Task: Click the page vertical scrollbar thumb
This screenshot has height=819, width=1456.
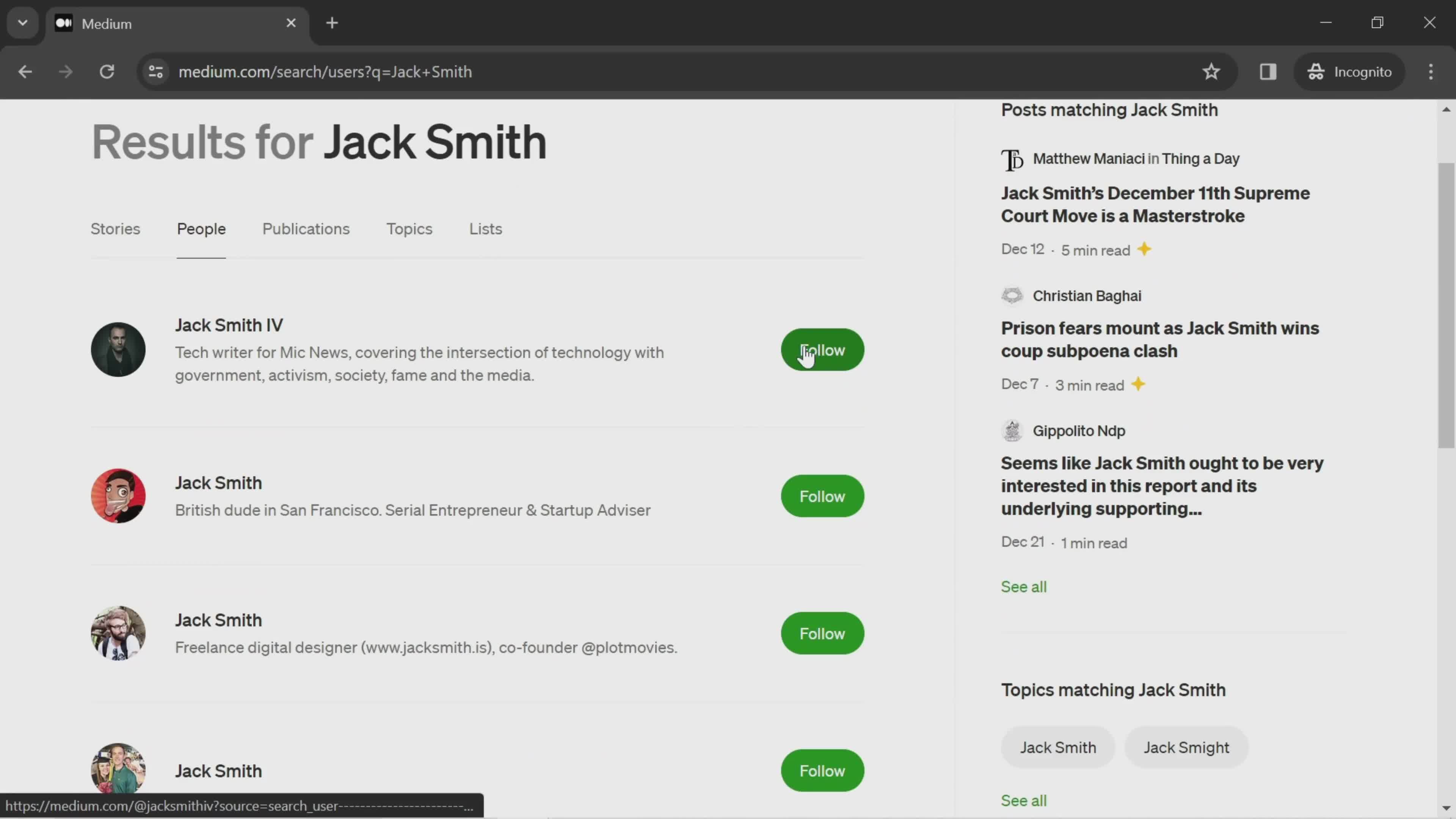Action: pyautogui.click(x=1446, y=305)
